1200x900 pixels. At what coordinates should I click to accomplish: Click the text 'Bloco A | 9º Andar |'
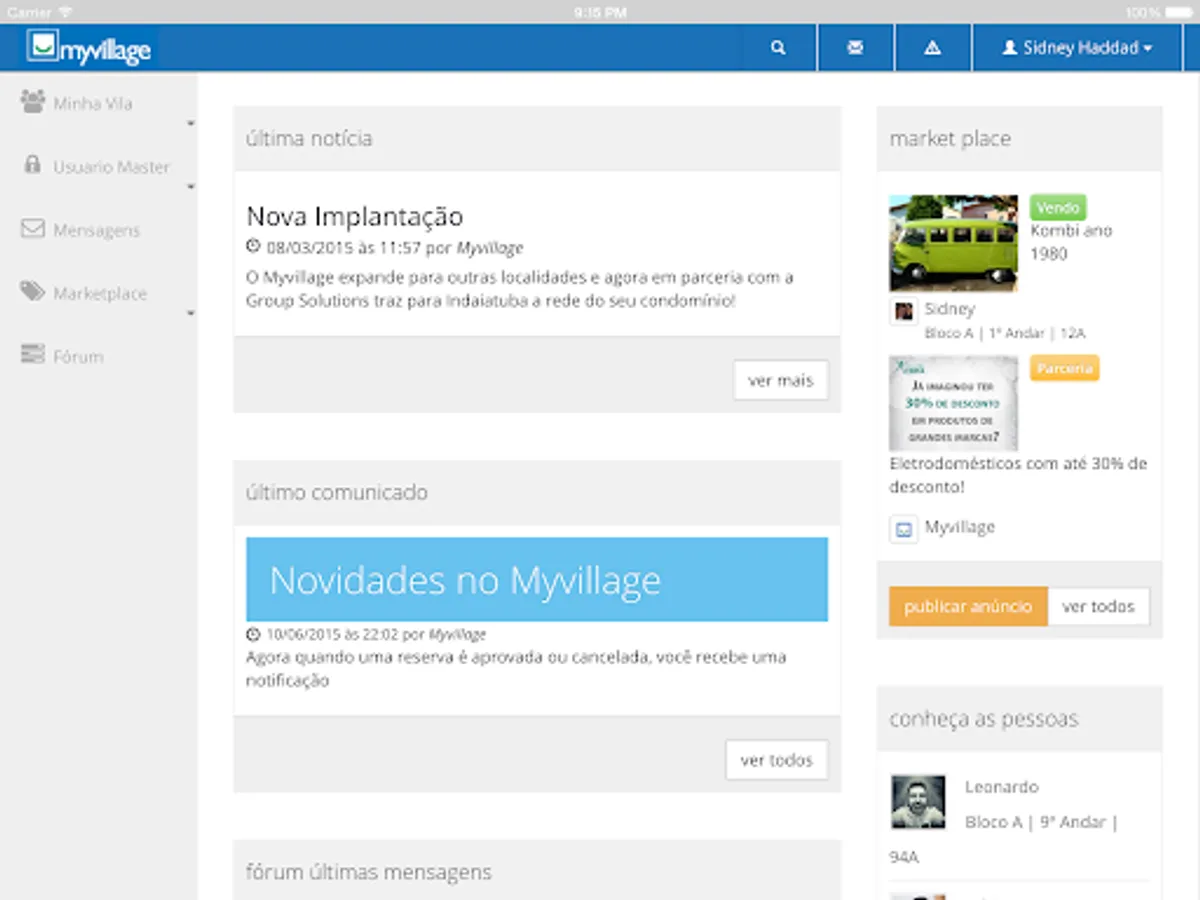1041,822
